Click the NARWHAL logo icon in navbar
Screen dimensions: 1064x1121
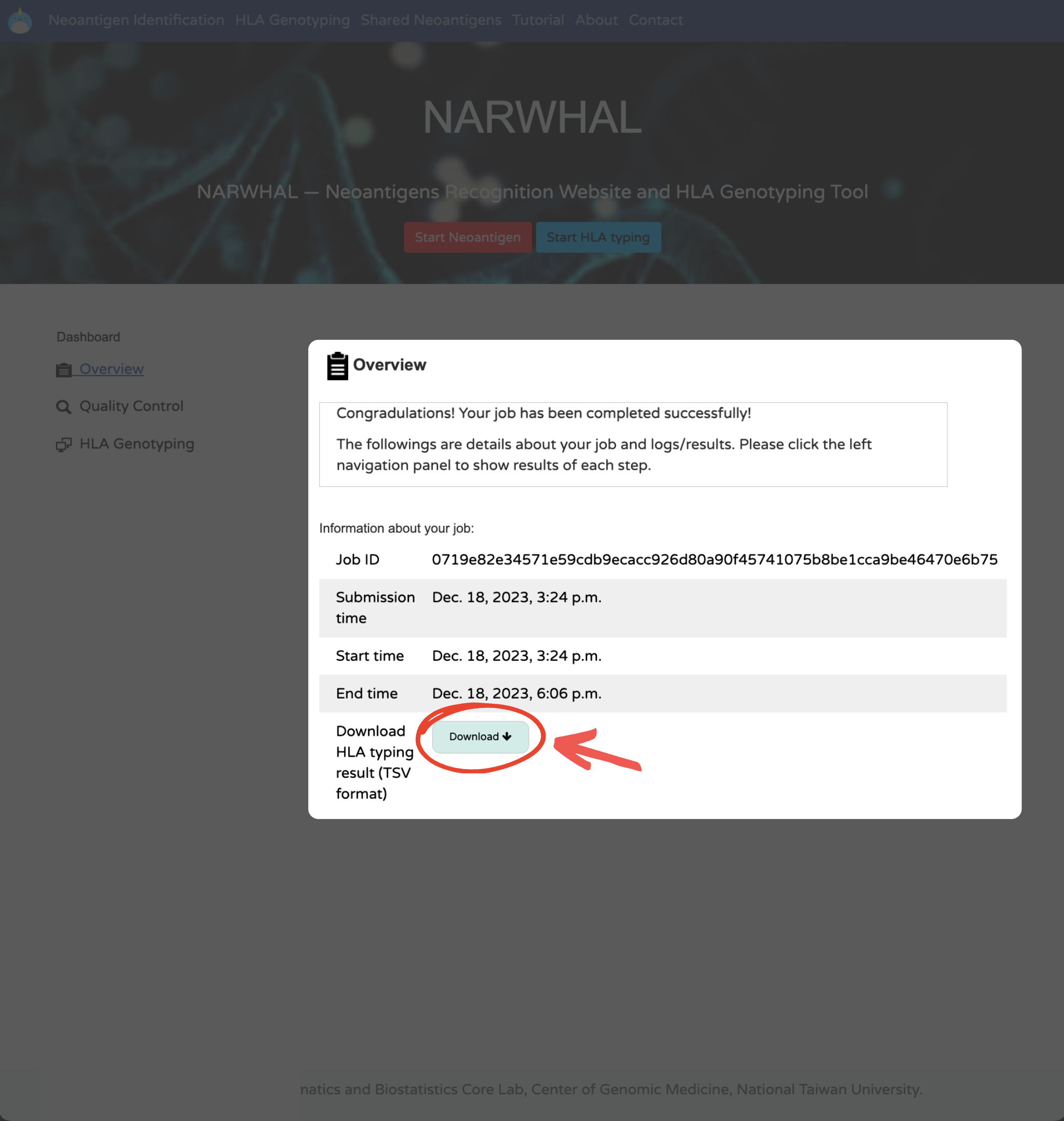tap(20, 20)
